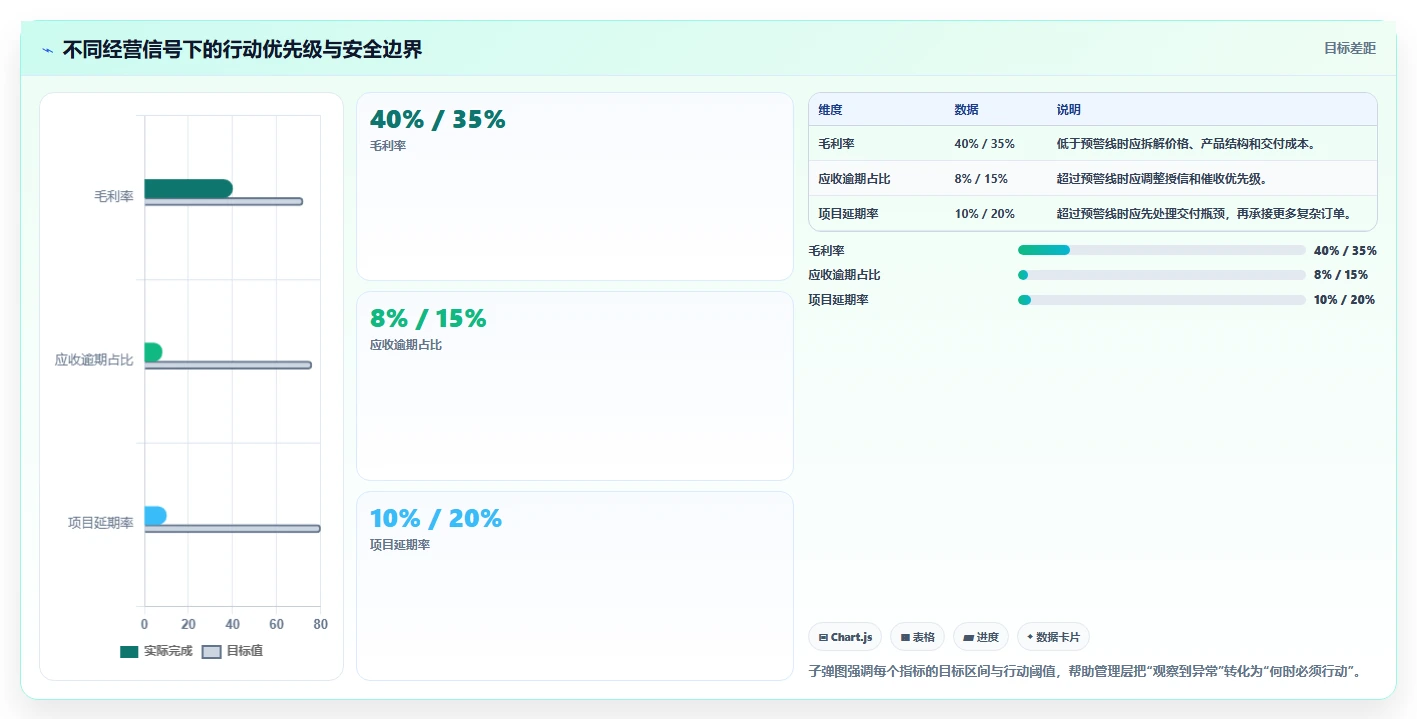
Task: Click the 毛利率 actual bar in chart
Action: (188, 188)
